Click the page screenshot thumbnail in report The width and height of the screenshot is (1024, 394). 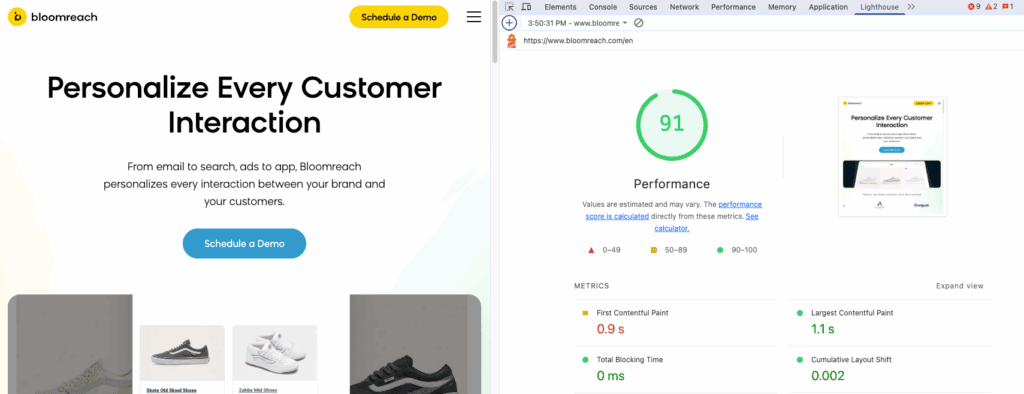[x=892, y=156]
